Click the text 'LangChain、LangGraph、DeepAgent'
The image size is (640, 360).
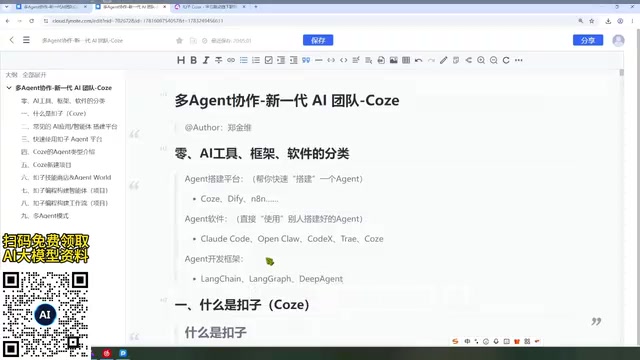(x=271, y=279)
